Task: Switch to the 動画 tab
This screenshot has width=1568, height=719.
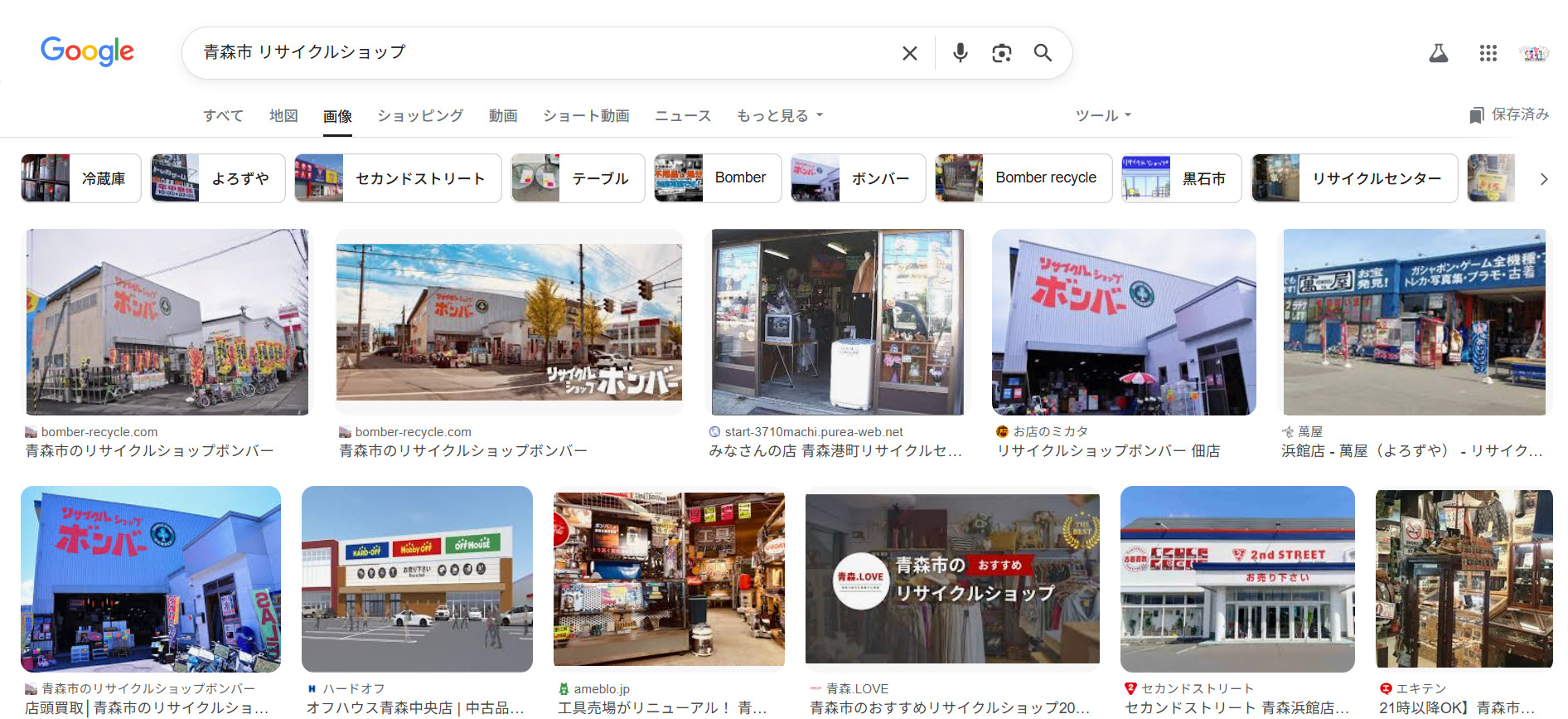Action: pos(503,116)
